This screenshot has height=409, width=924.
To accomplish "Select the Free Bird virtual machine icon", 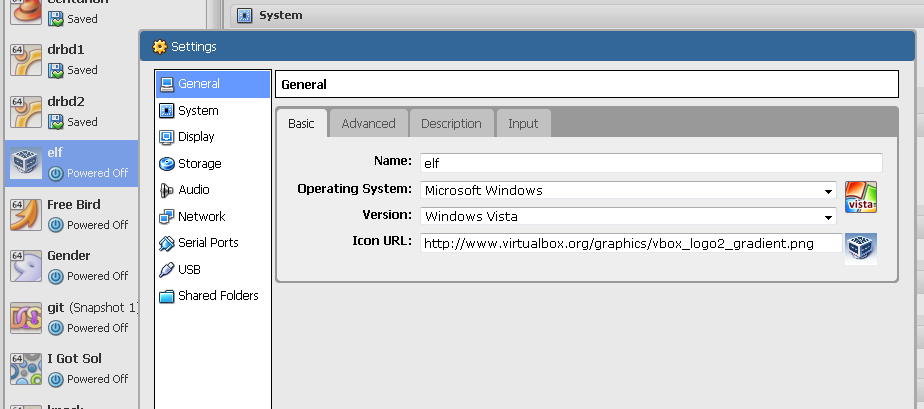I will [26, 215].
